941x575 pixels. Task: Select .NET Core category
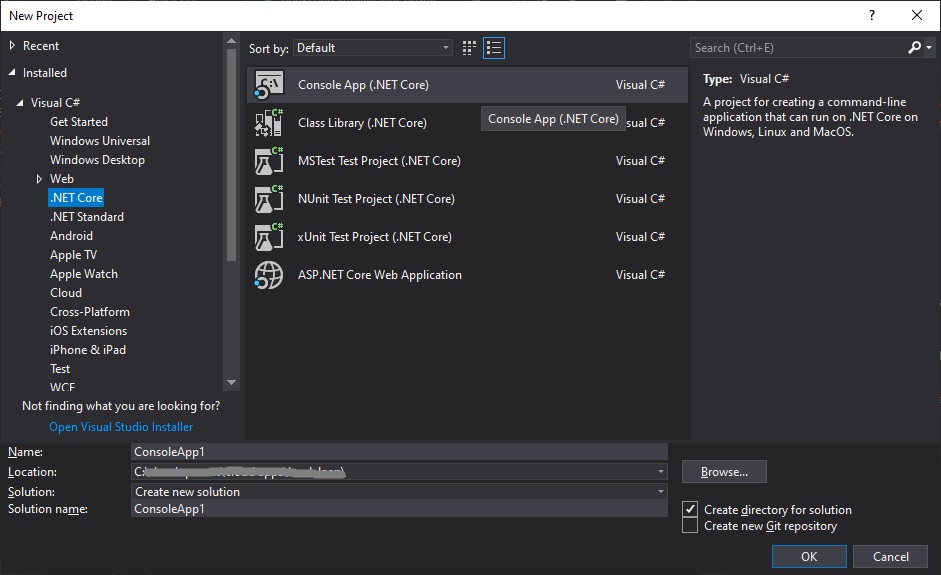[76, 198]
